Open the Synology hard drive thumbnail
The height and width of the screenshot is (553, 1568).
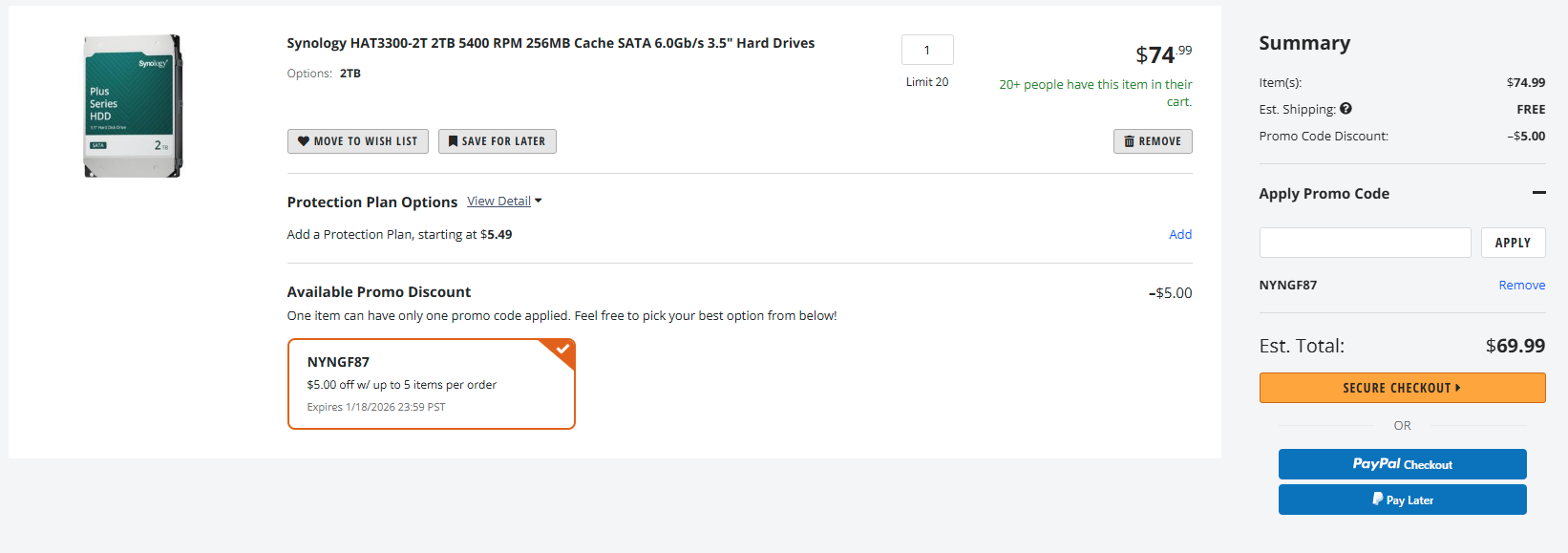coord(132,106)
